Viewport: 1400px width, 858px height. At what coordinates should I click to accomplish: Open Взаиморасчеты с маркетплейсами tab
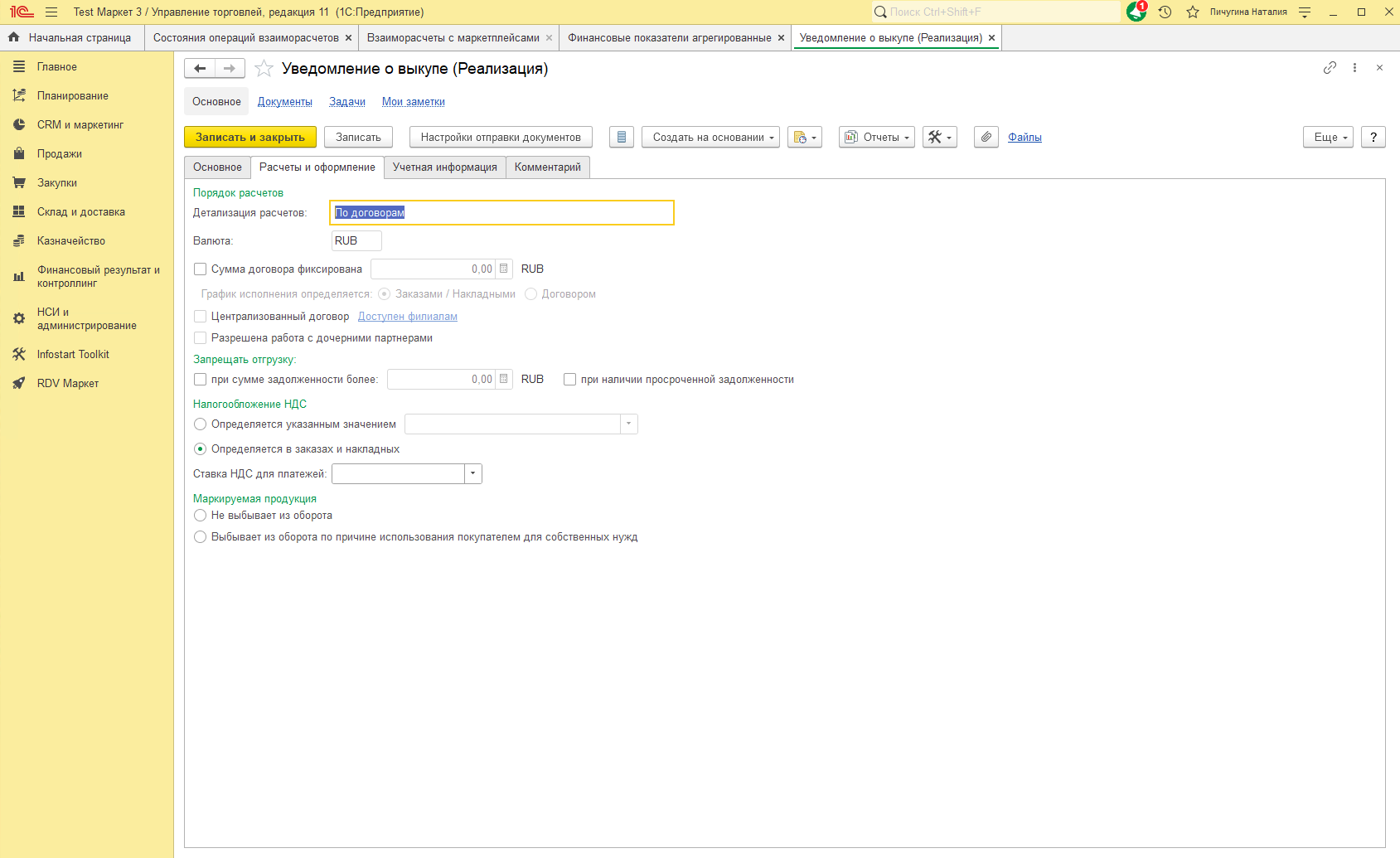453,38
